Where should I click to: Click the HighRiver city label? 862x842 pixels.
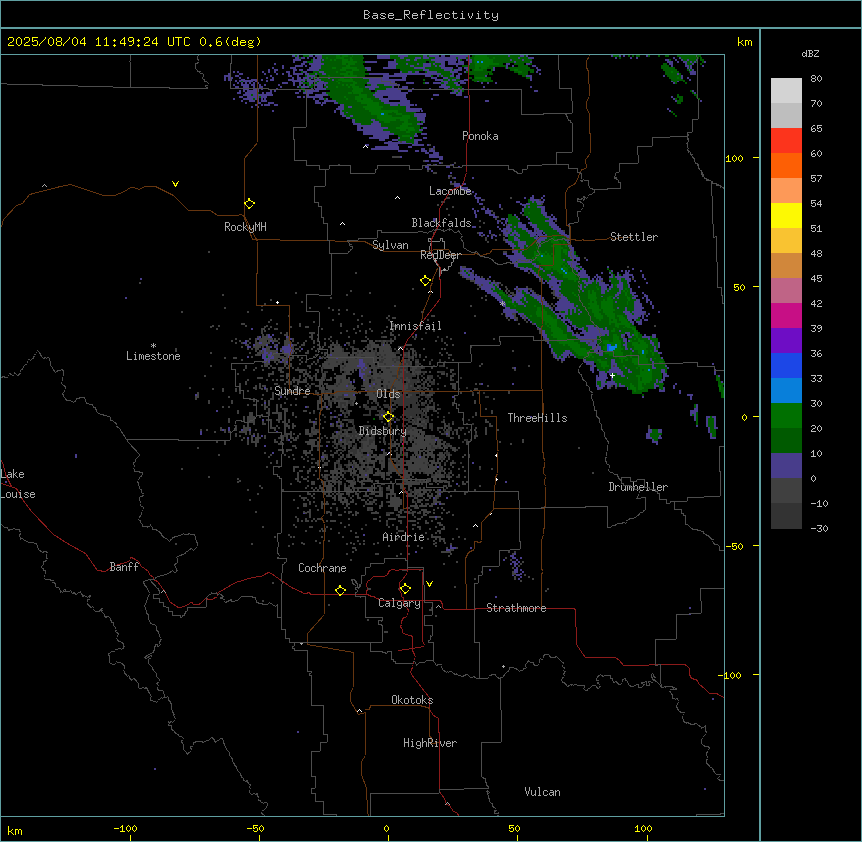(x=430, y=743)
